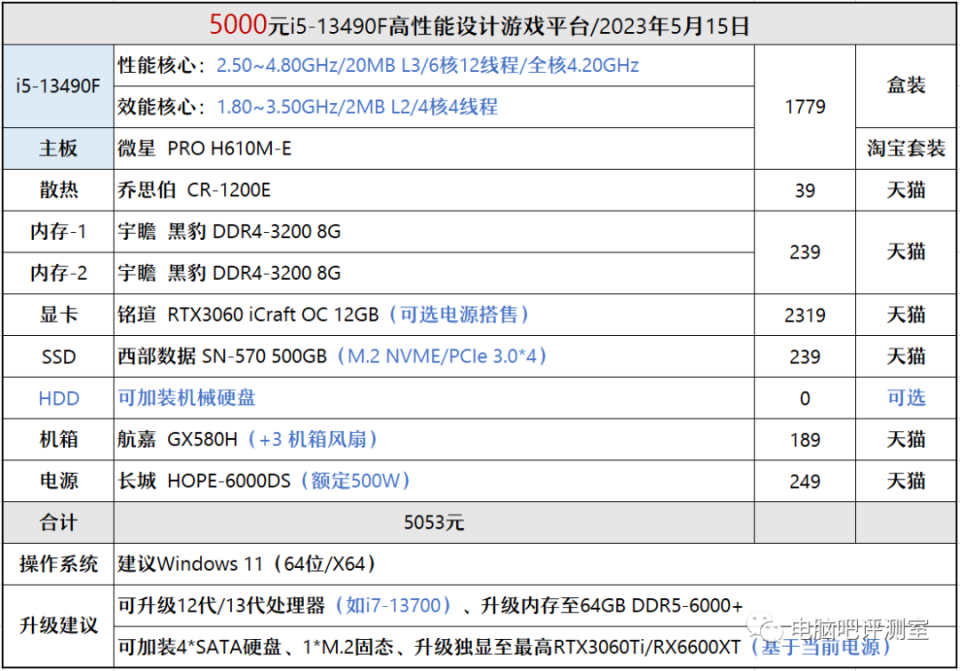Click '天猫' in the SSD row
Screen dimensions: 960x671
[906, 356]
